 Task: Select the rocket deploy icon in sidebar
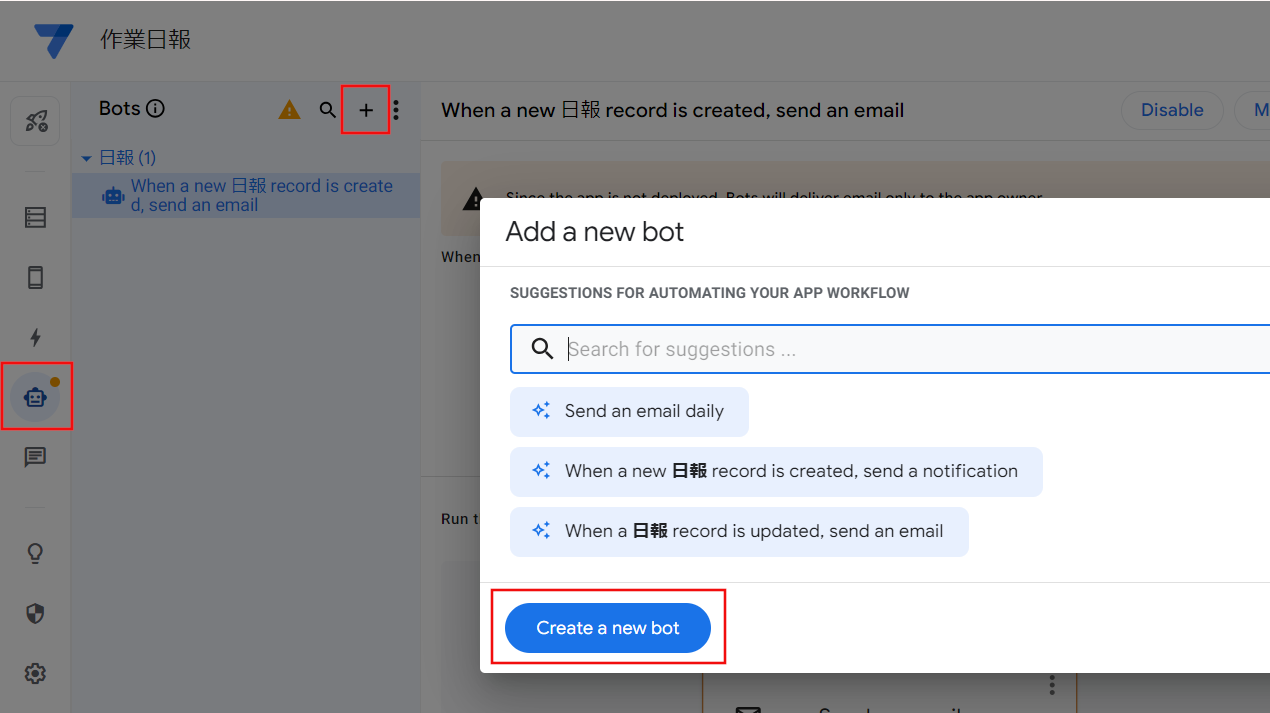(x=35, y=120)
